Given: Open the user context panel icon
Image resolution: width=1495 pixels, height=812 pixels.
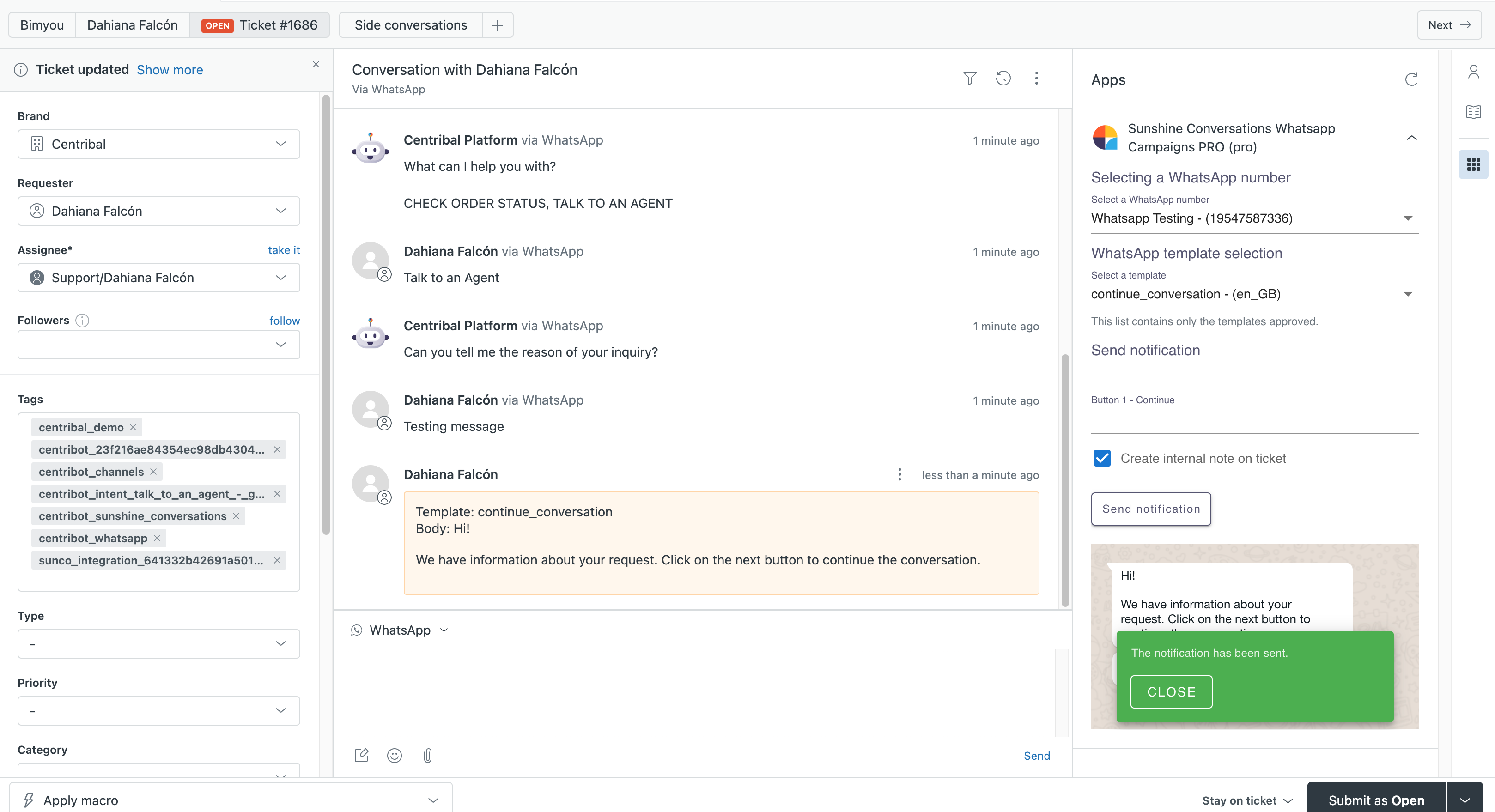Looking at the screenshot, I should point(1474,72).
